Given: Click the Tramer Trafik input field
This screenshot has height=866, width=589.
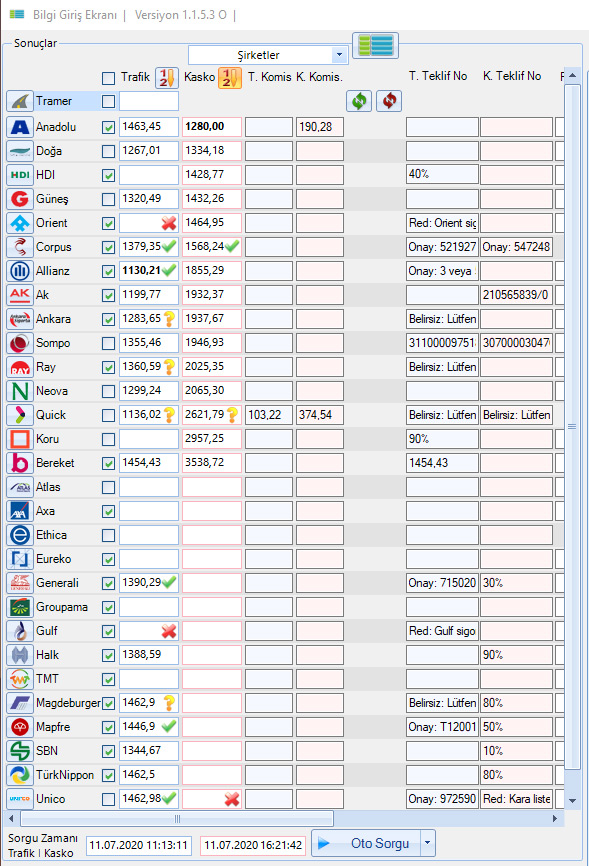Looking at the screenshot, I should (149, 101).
